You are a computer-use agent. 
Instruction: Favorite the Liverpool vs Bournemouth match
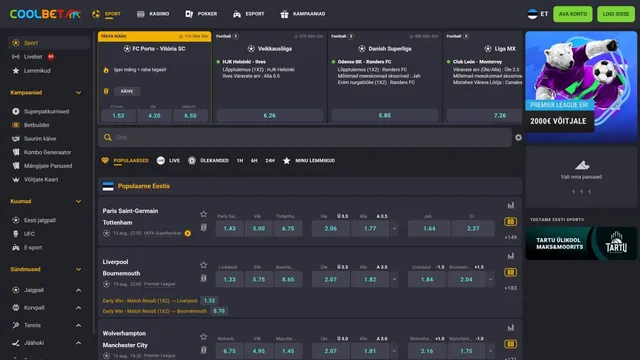[x=203, y=265]
